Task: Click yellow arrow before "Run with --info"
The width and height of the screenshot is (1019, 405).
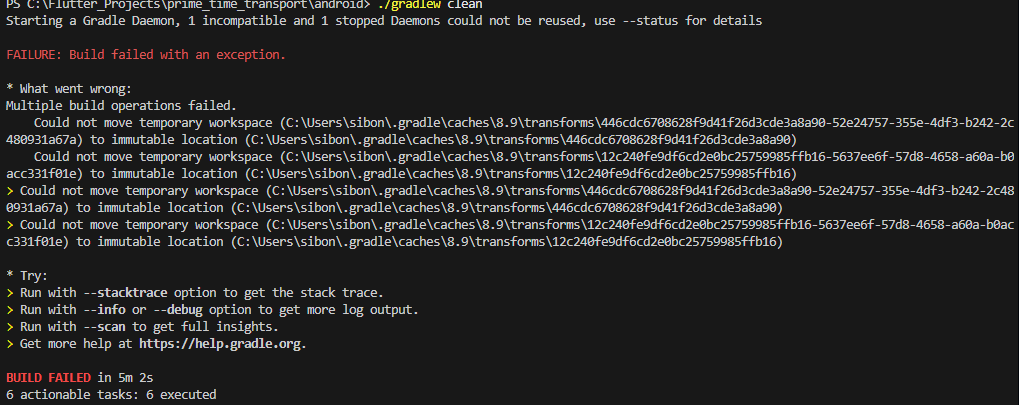Action: 9,309
